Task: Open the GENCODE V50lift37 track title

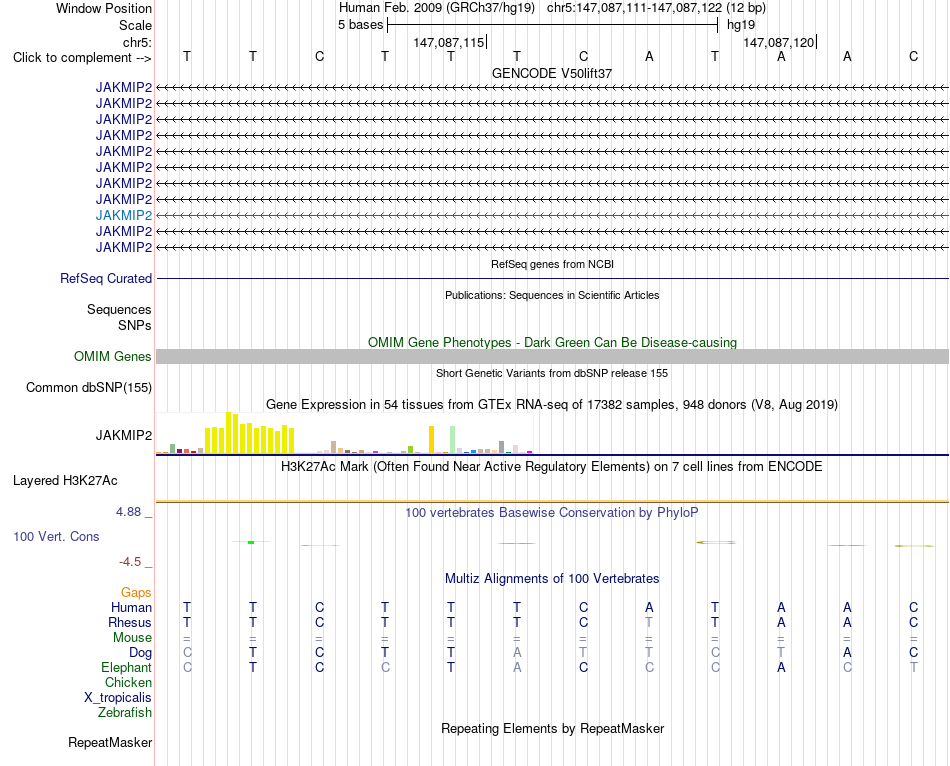Action: tap(552, 73)
